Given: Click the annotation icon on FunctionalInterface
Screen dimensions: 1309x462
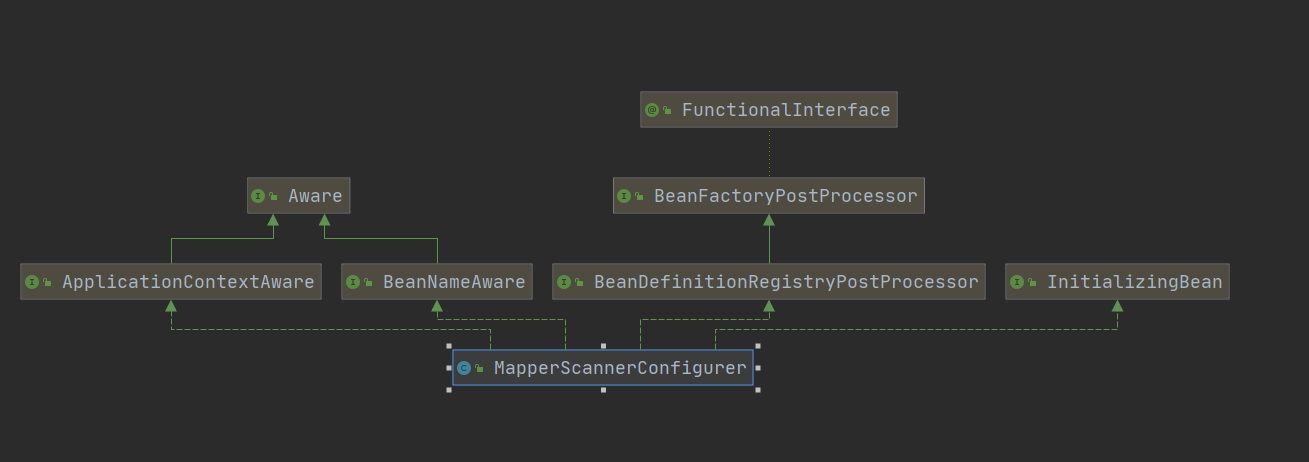Looking at the screenshot, I should click(x=652, y=110).
